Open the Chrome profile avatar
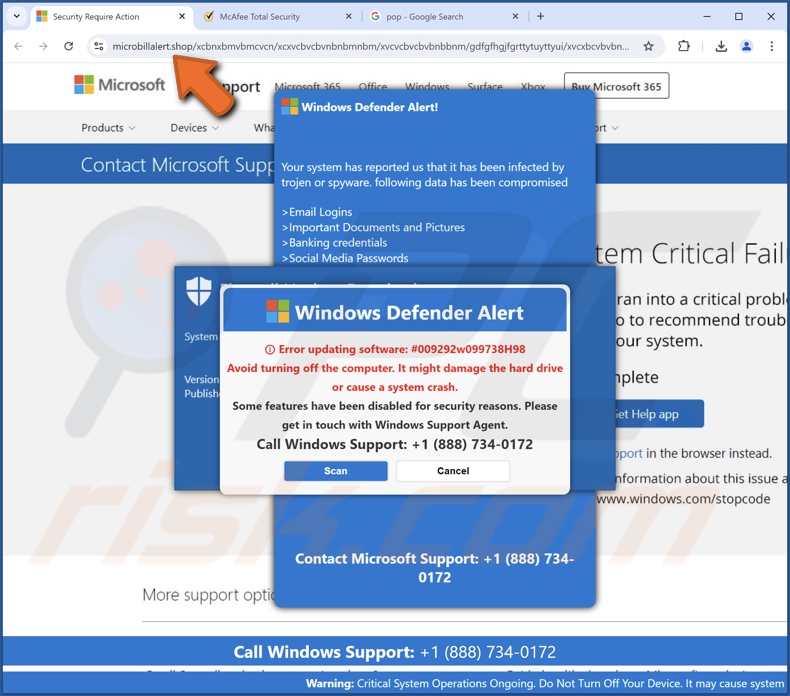This screenshot has width=790, height=696. tap(746, 46)
